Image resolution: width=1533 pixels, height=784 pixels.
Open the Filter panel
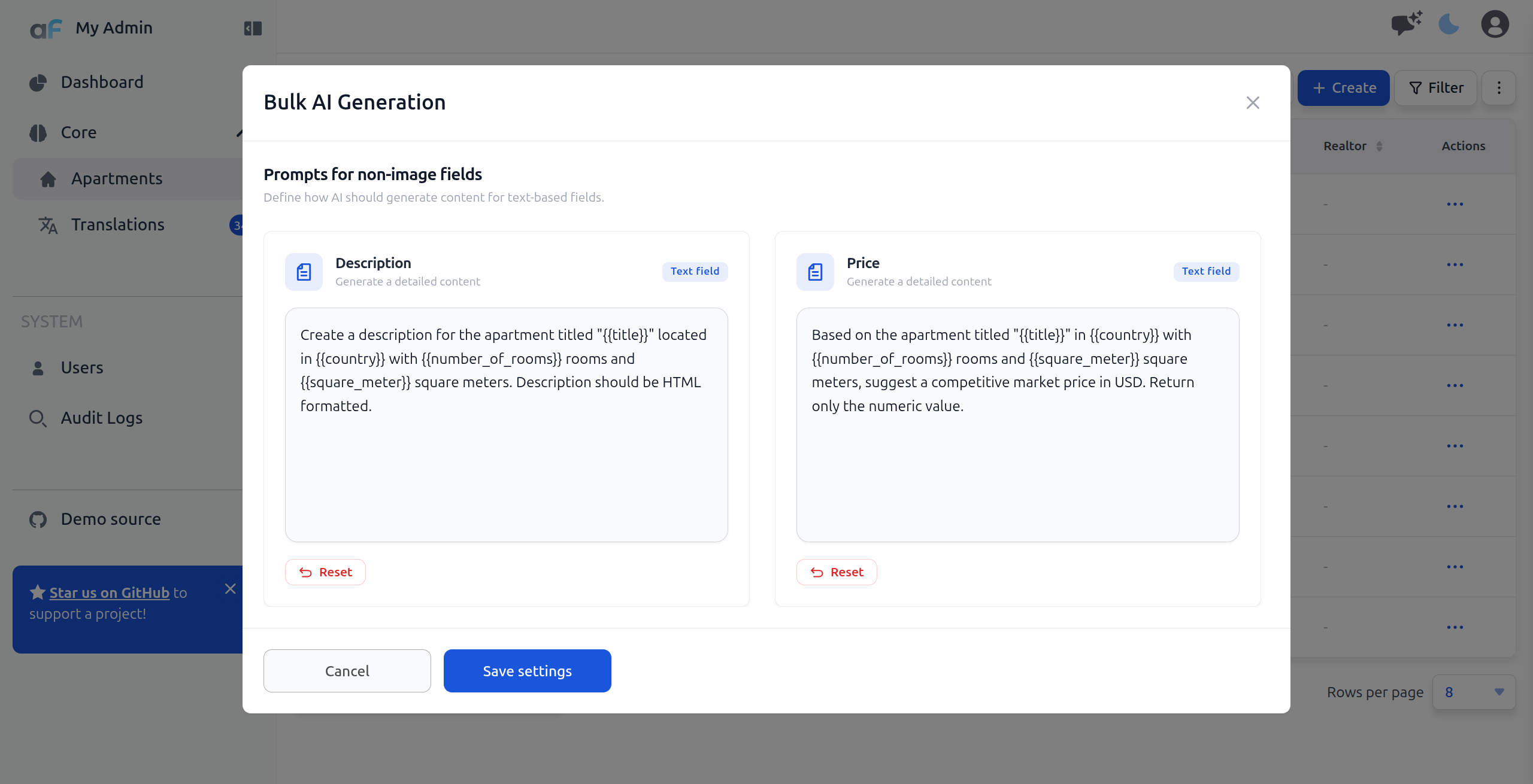1435,88
